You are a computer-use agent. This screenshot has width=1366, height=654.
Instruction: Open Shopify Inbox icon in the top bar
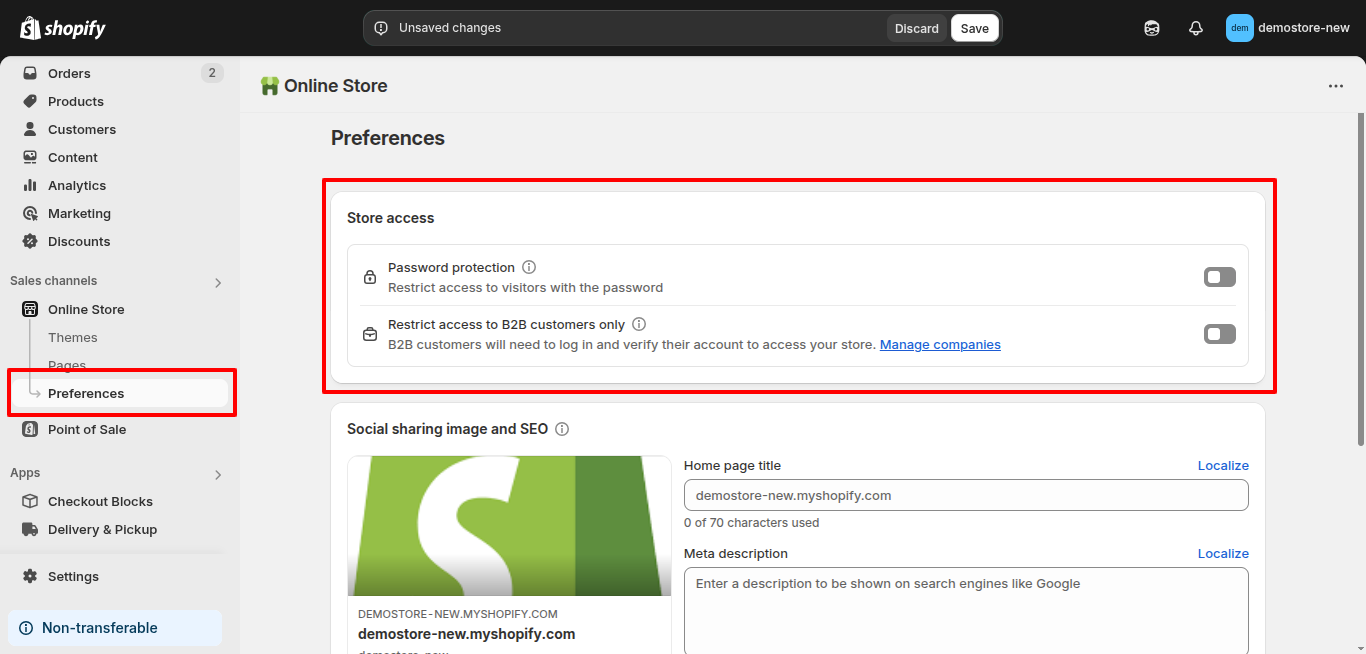coord(1151,27)
